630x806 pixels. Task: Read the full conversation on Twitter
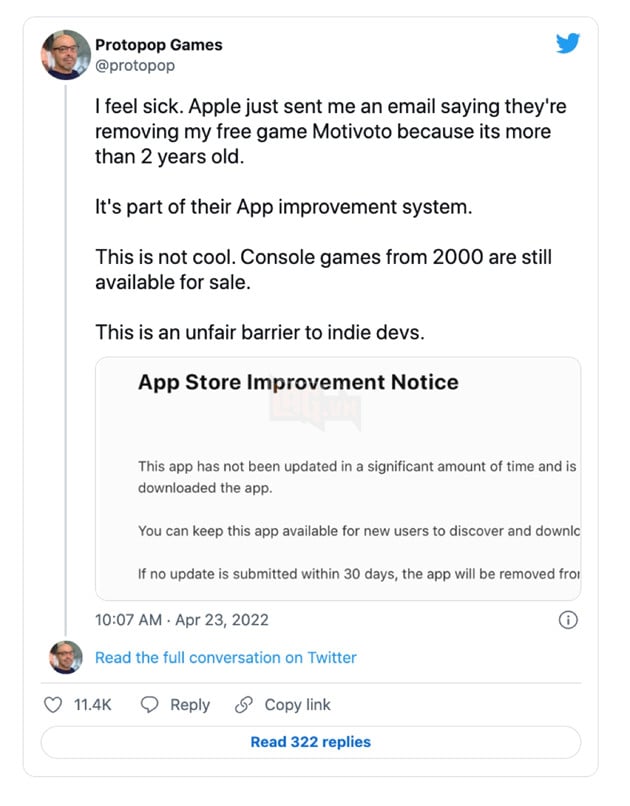click(x=225, y=658)
